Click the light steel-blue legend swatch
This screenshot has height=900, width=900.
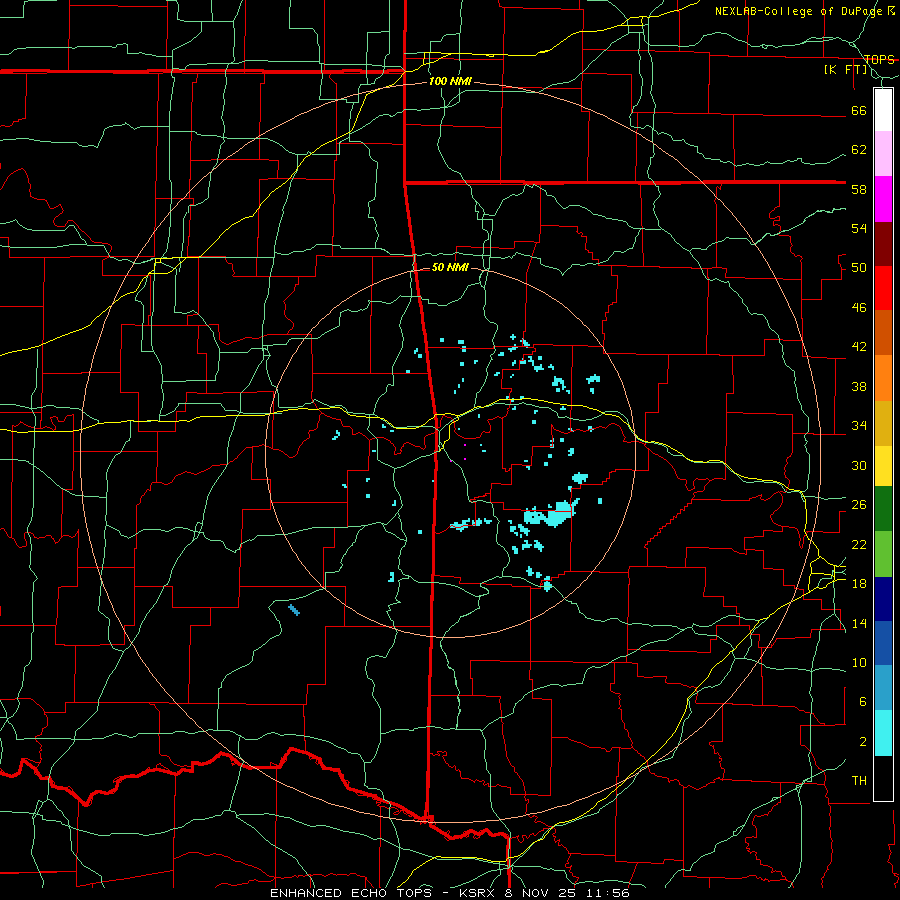click(883, 688)
